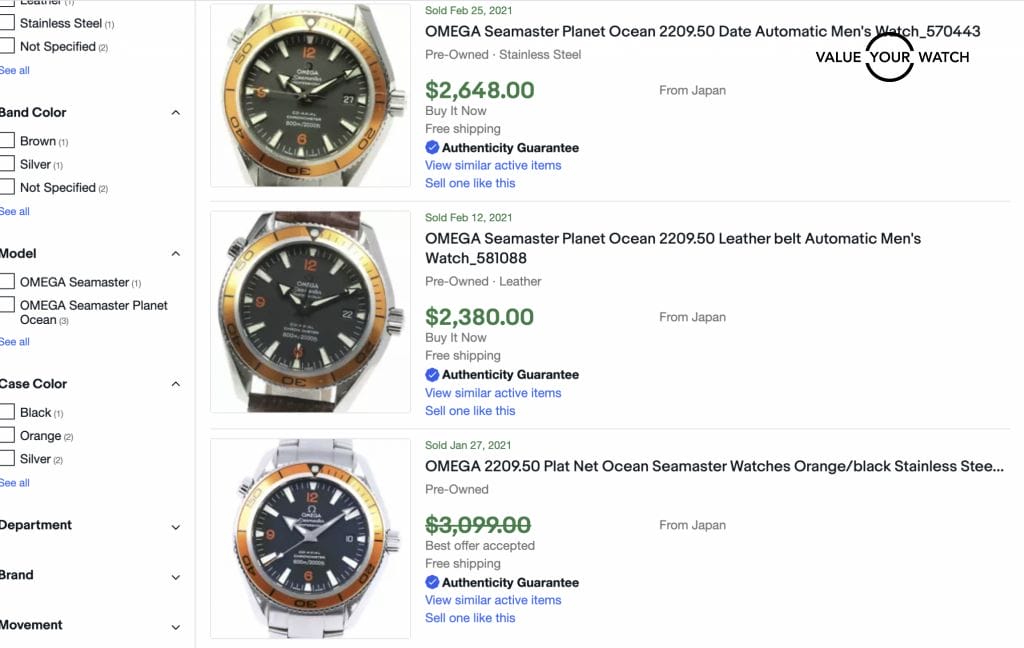Viewport: 1024px width, 648px height.
Task: Click the Authenticity Guarantee badge on $2,648.00 listing
Action: [509, 147]
